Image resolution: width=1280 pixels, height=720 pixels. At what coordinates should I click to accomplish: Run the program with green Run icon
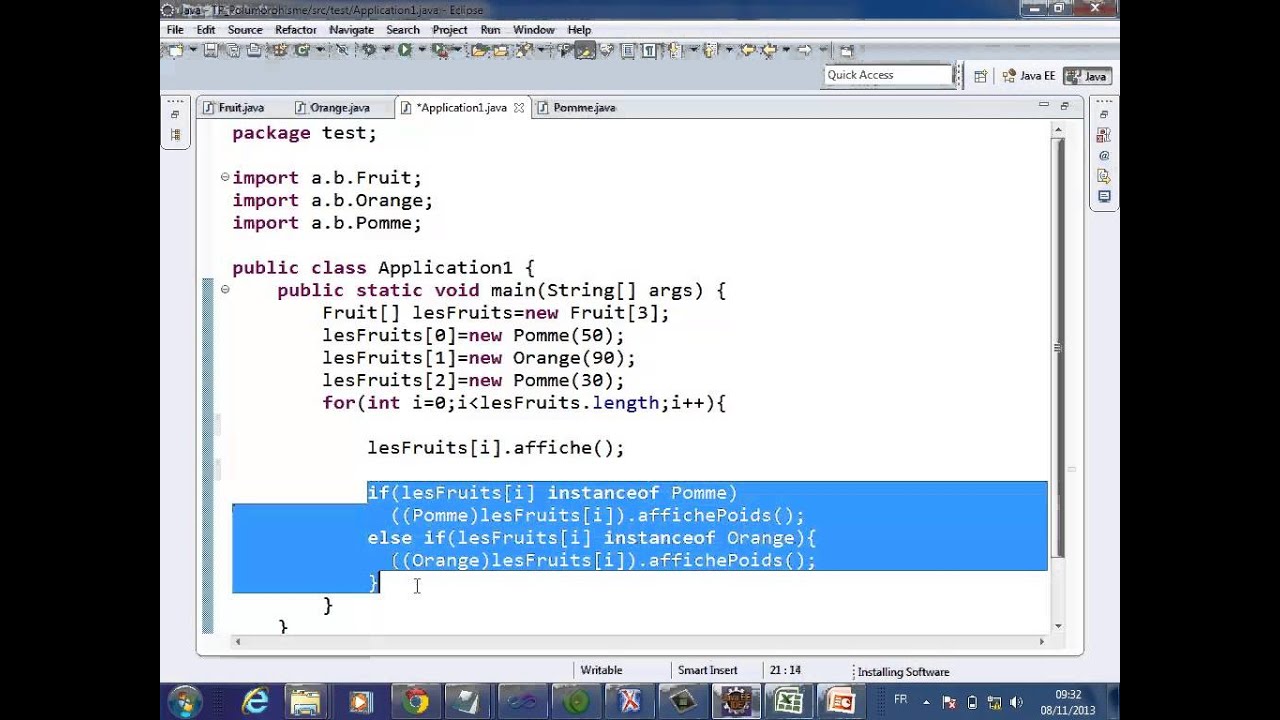(x=405, y=50)
